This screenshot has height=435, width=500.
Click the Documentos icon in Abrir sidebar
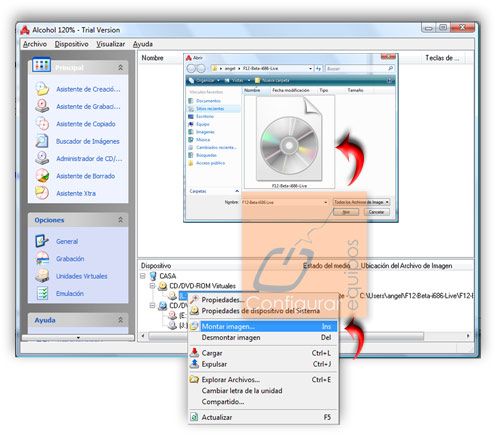click(x=191, y=101)
